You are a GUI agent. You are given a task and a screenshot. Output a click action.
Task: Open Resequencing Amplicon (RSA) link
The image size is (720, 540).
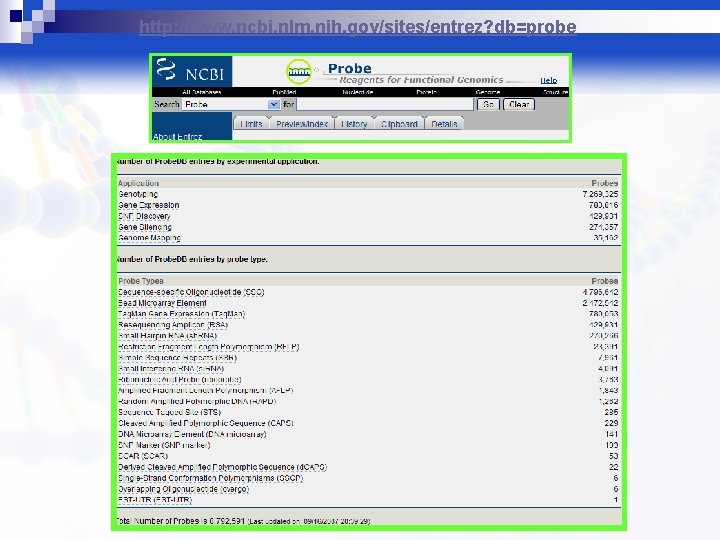tap(173, 325)
